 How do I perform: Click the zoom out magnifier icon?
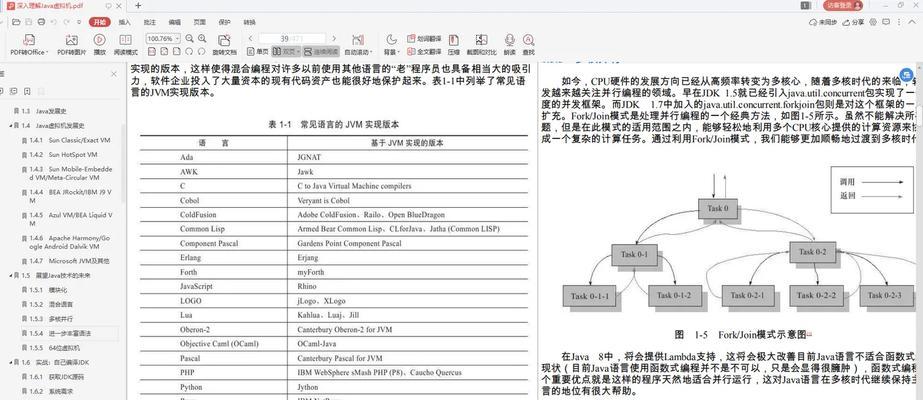pyautogui.click(x=190, y=38)
